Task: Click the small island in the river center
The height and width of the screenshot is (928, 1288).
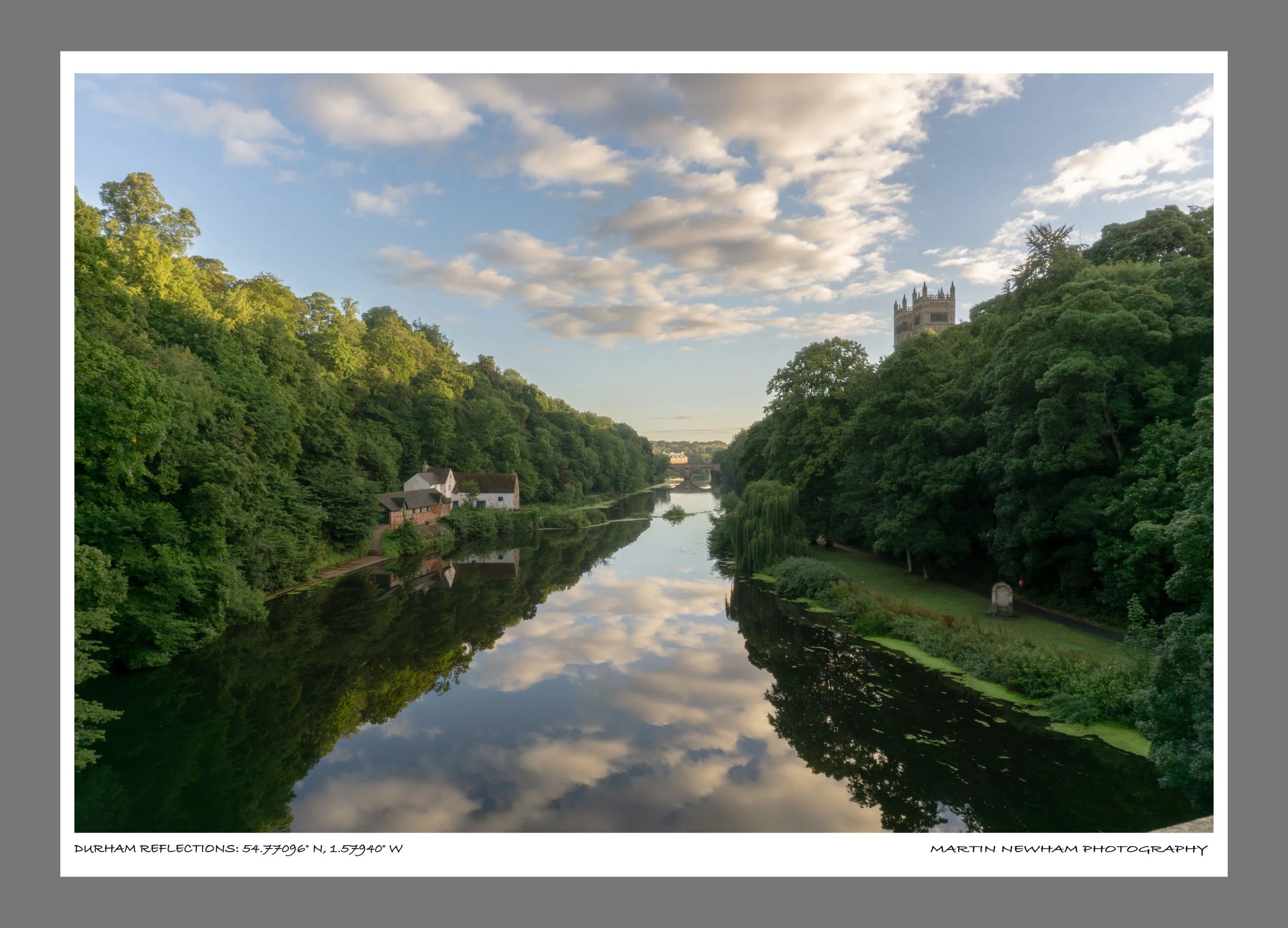Action: click(x=677, y=511)
